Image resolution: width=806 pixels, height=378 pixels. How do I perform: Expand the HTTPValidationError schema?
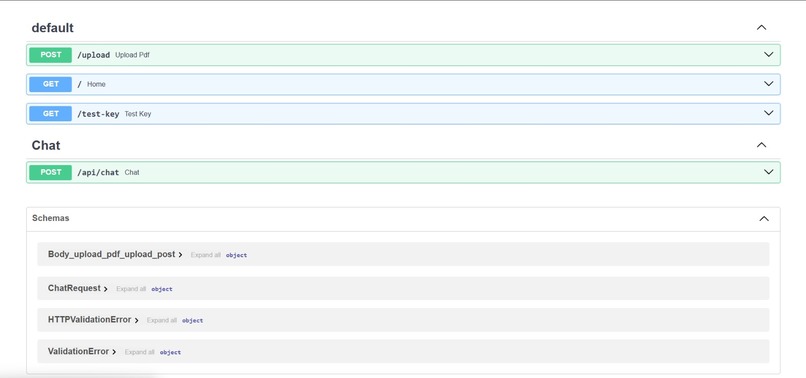click(x=93, y=320)
